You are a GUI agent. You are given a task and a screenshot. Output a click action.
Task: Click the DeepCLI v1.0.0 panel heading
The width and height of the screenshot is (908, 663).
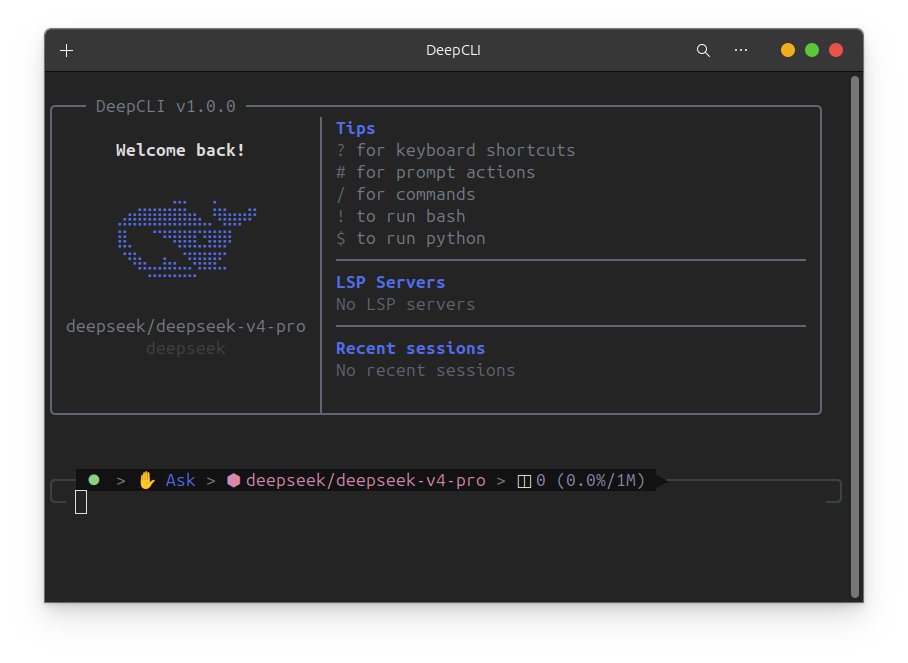[166, 107]
